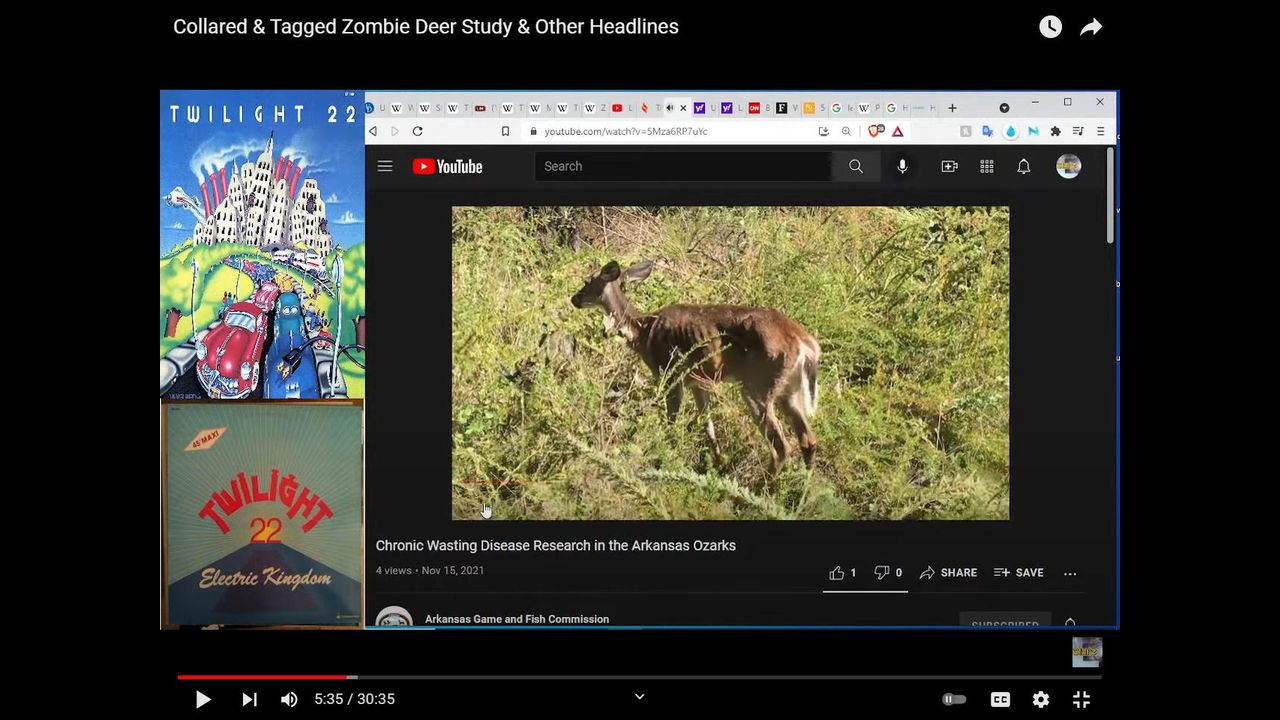Image resolution: width=1280 pixels, height=720 pixels.
Task: Toggle closed captions
Action: pyautogui.click(x=1000, y=699)
